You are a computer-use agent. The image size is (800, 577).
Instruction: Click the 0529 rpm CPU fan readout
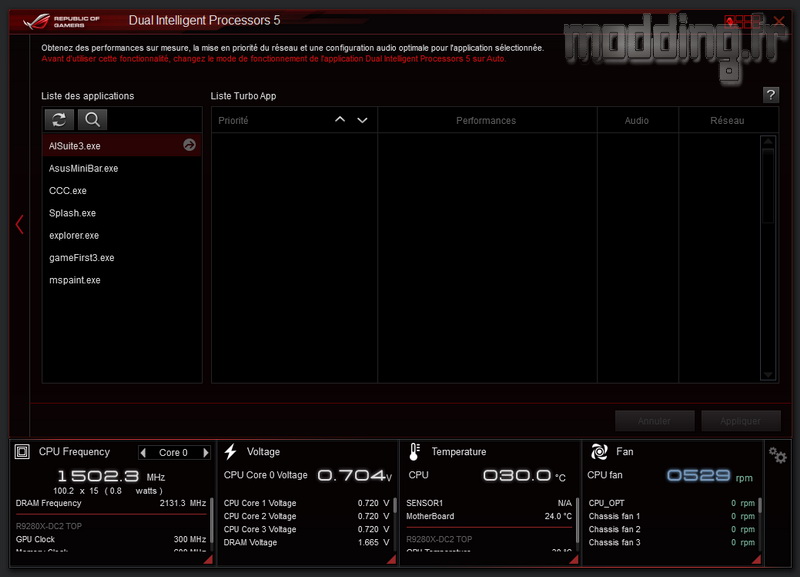coord(710,476)
